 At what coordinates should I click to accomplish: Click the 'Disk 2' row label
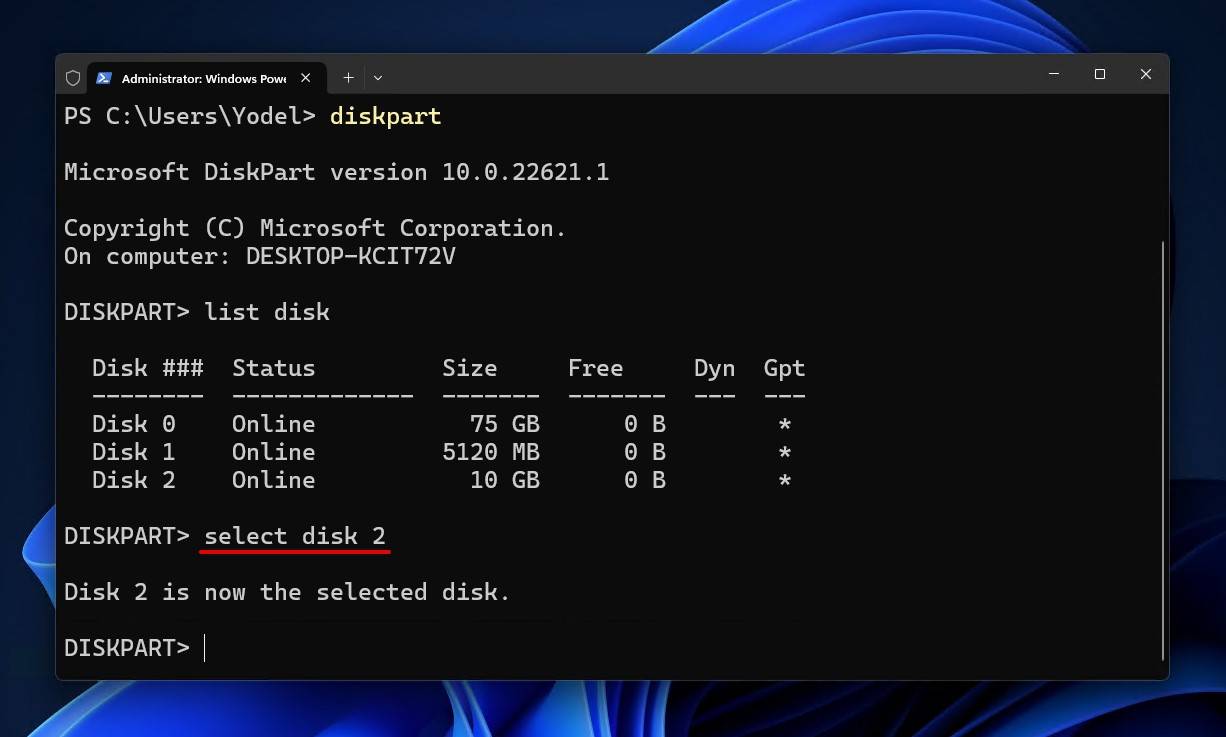(x=134, y=480)
